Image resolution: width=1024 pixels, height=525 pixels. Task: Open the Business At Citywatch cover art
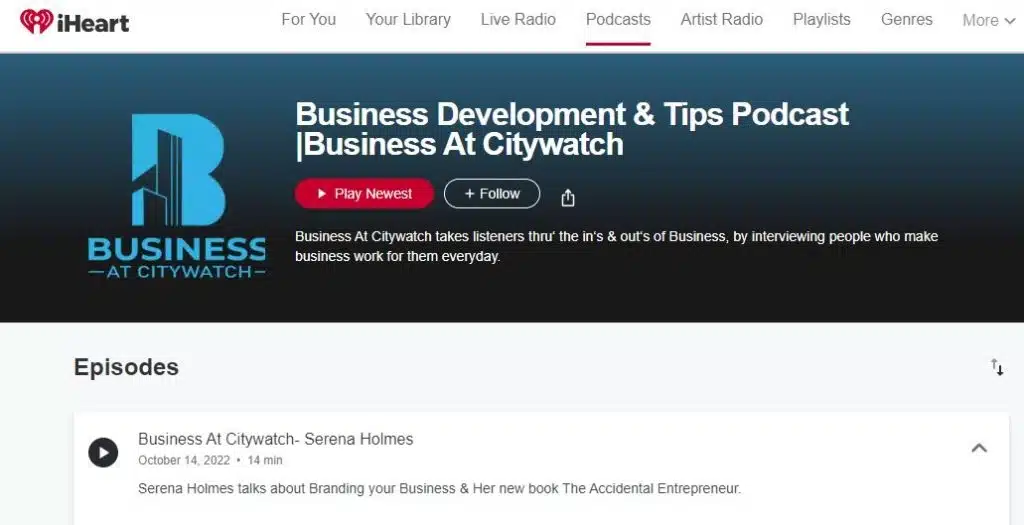pos(177,196)
